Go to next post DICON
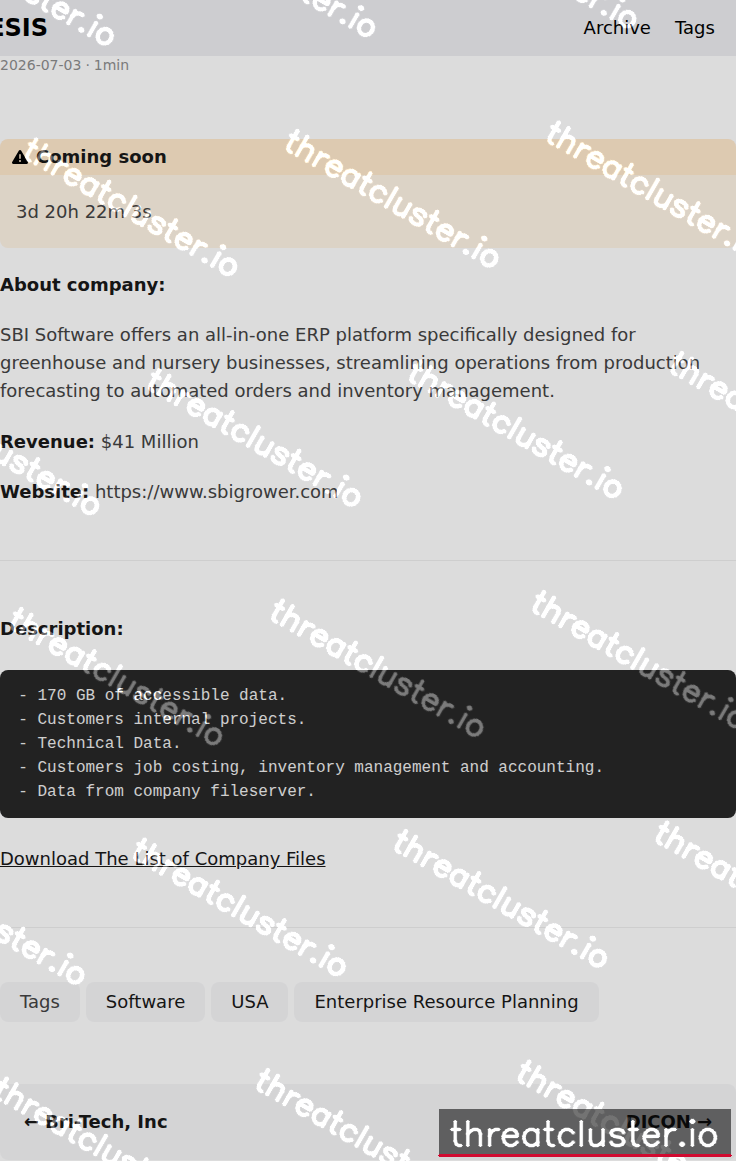 pos(669,1122)
